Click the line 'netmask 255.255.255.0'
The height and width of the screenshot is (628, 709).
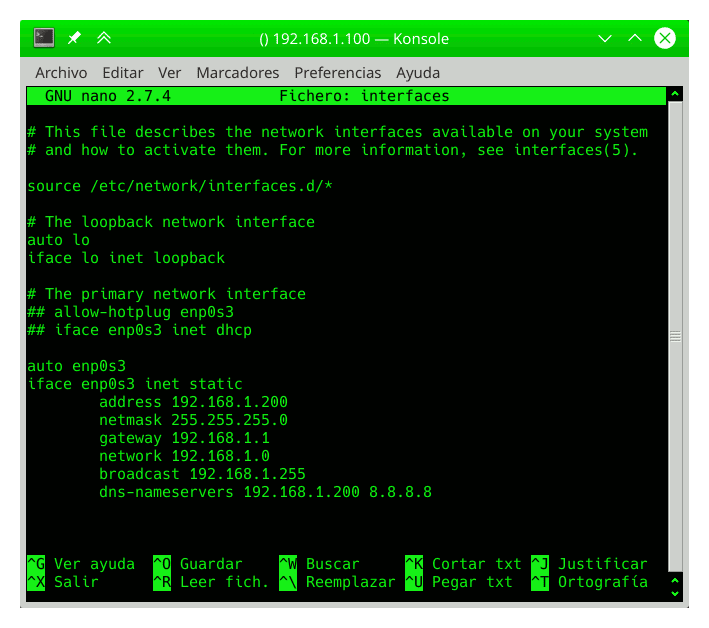click(x=193, y=420)
